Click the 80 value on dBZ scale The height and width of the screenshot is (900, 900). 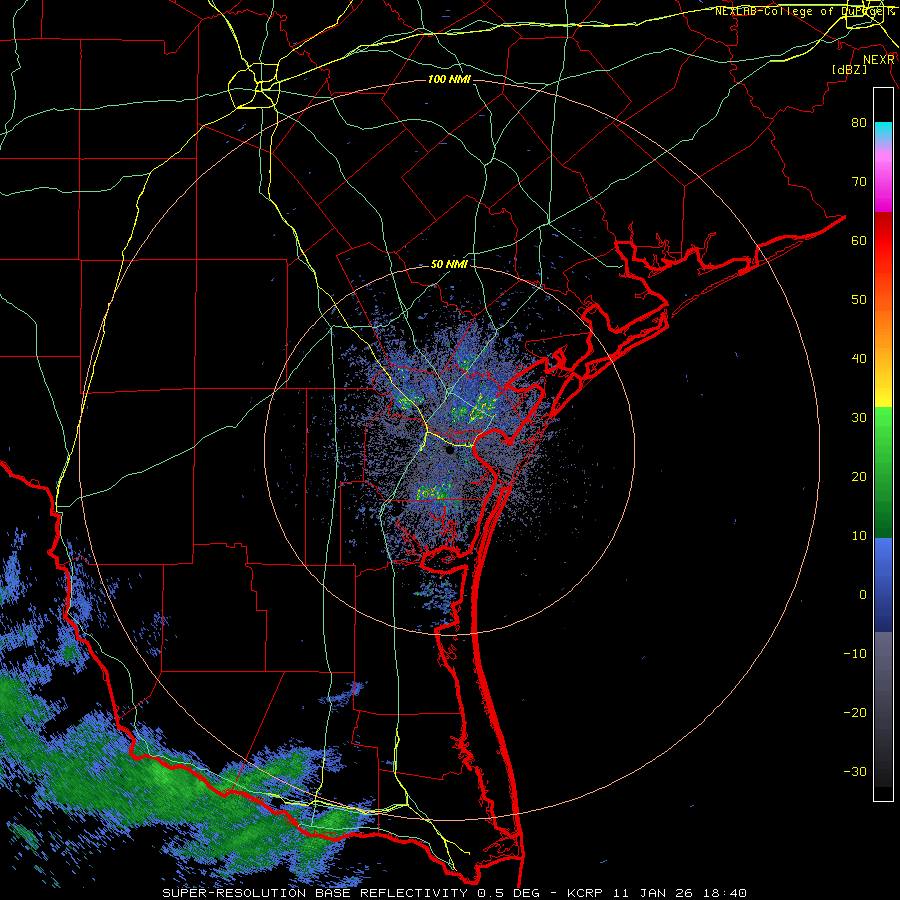pos(859,123)
